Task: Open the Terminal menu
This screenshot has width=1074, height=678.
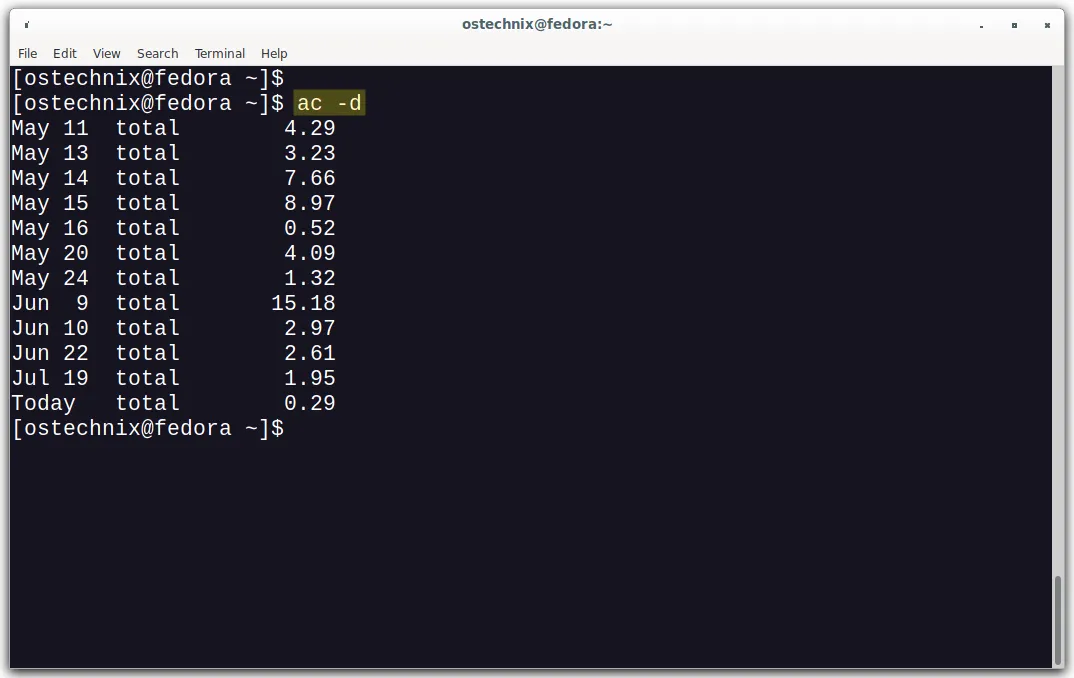Action: coord(220,53)
